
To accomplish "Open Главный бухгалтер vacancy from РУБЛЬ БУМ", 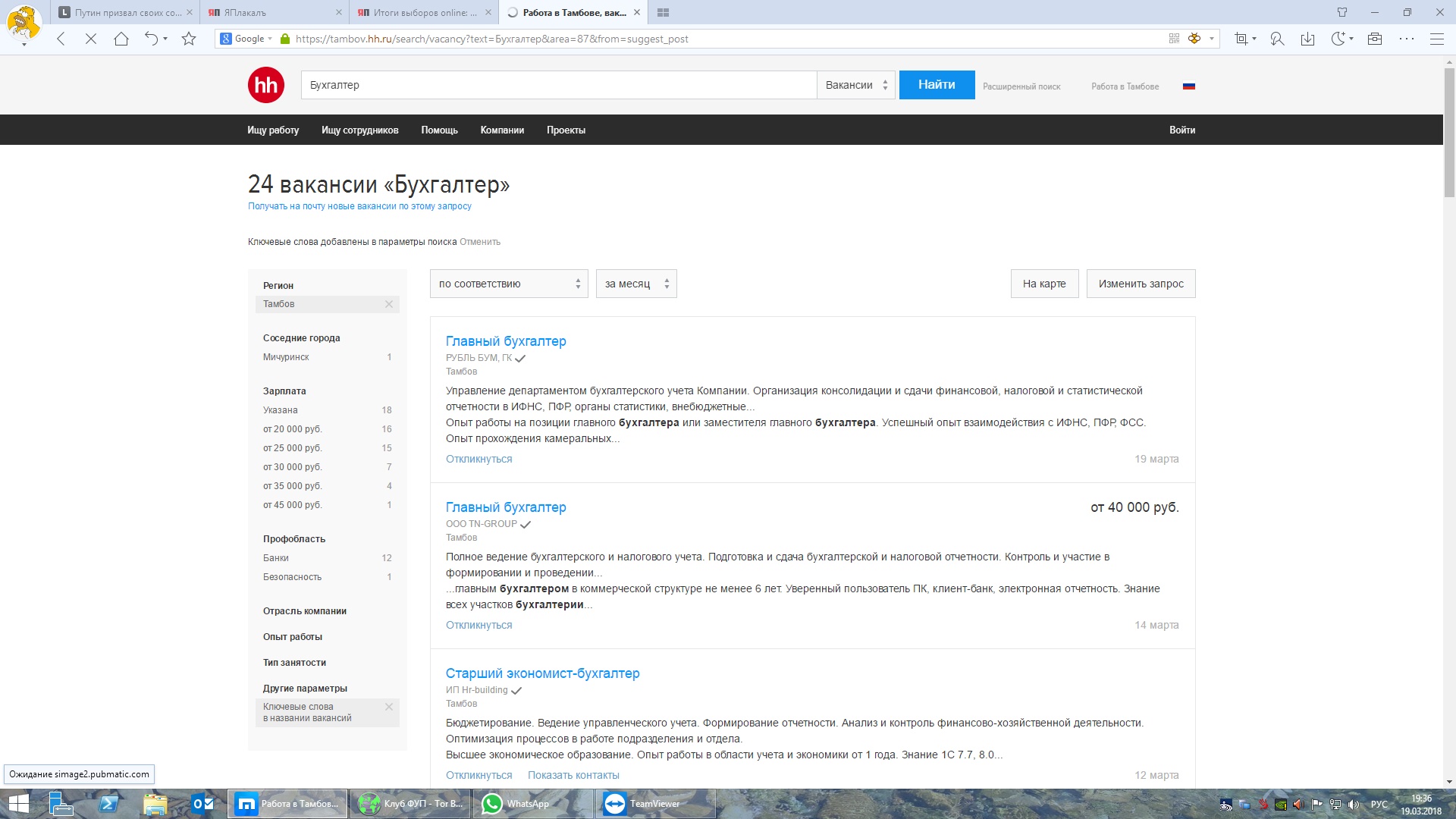I will (x=506, y=341).
